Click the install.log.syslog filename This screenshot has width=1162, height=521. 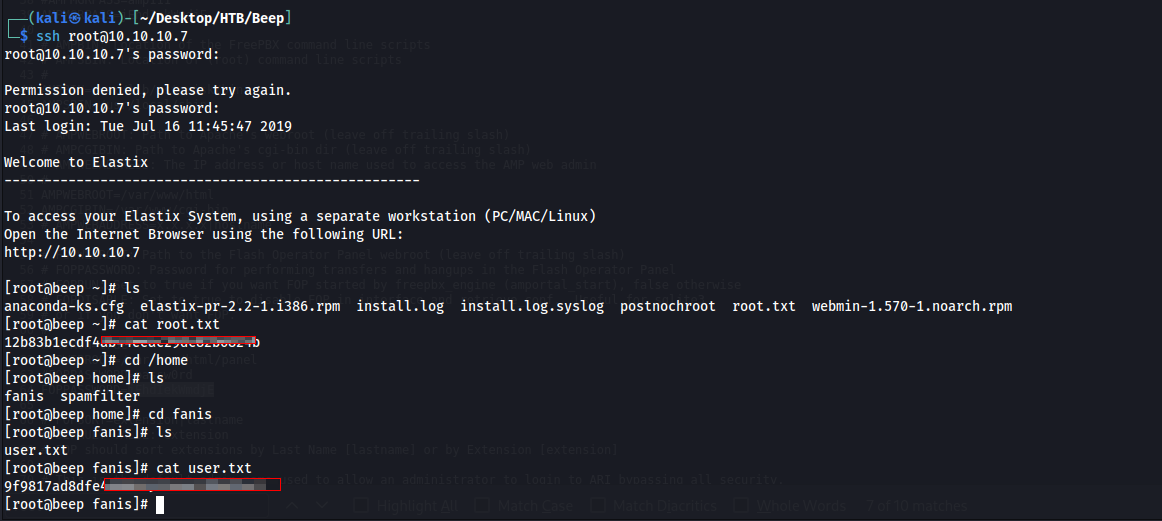click(532, 306)
